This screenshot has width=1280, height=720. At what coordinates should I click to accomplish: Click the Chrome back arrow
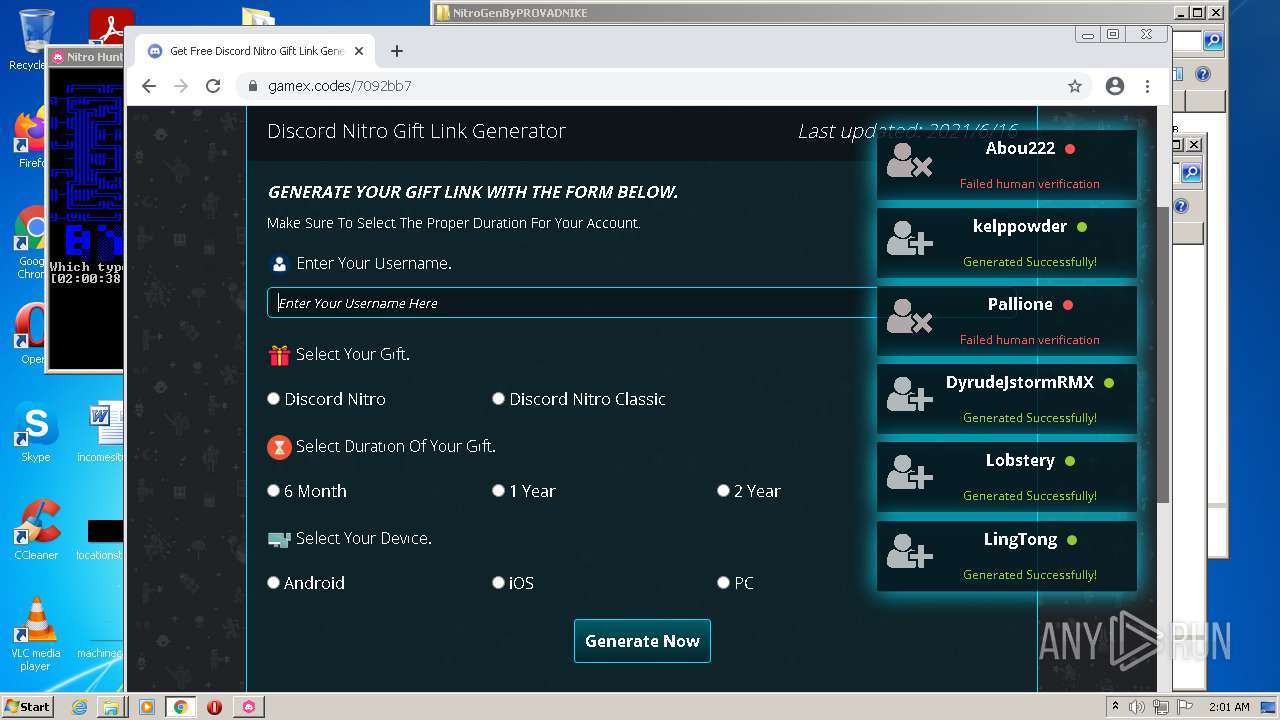(x=149, y=86)
